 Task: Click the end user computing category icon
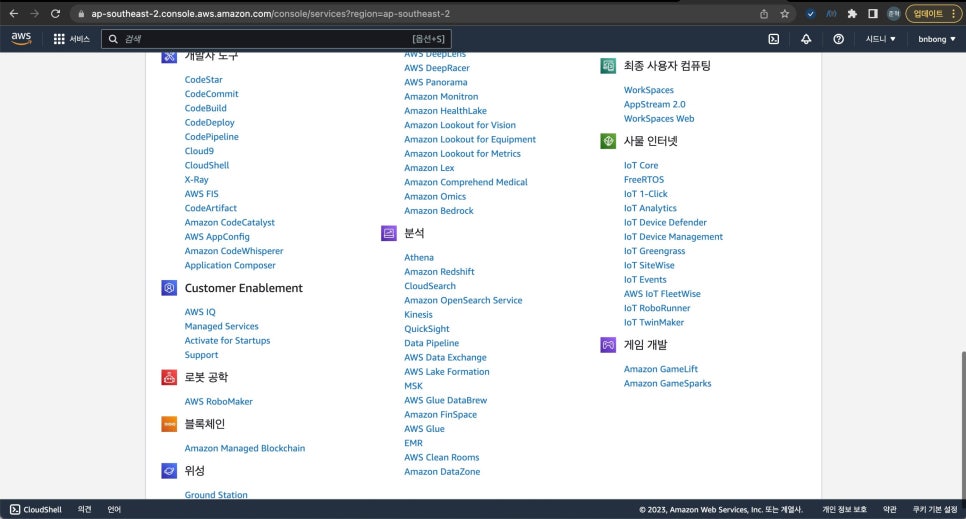(x=608, y=66)
